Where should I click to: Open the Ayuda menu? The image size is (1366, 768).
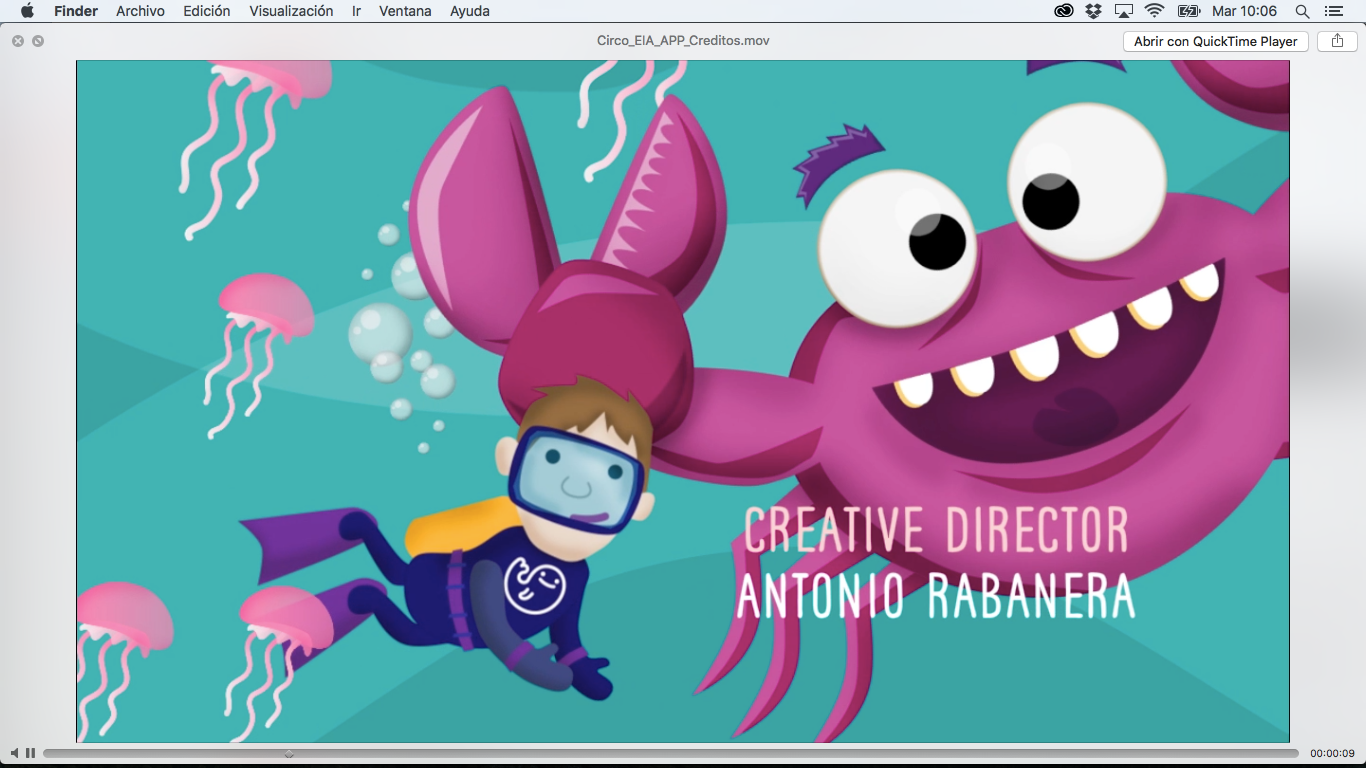pyautogui.click(x=470, y=11)
